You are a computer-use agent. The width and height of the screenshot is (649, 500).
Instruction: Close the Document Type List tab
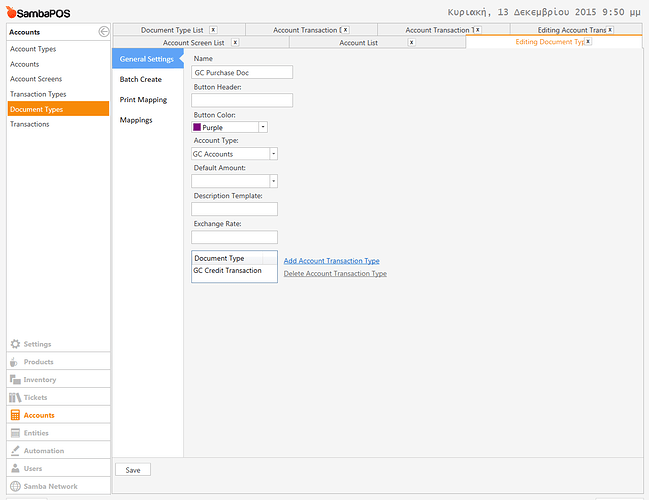(x=213, y=30)
